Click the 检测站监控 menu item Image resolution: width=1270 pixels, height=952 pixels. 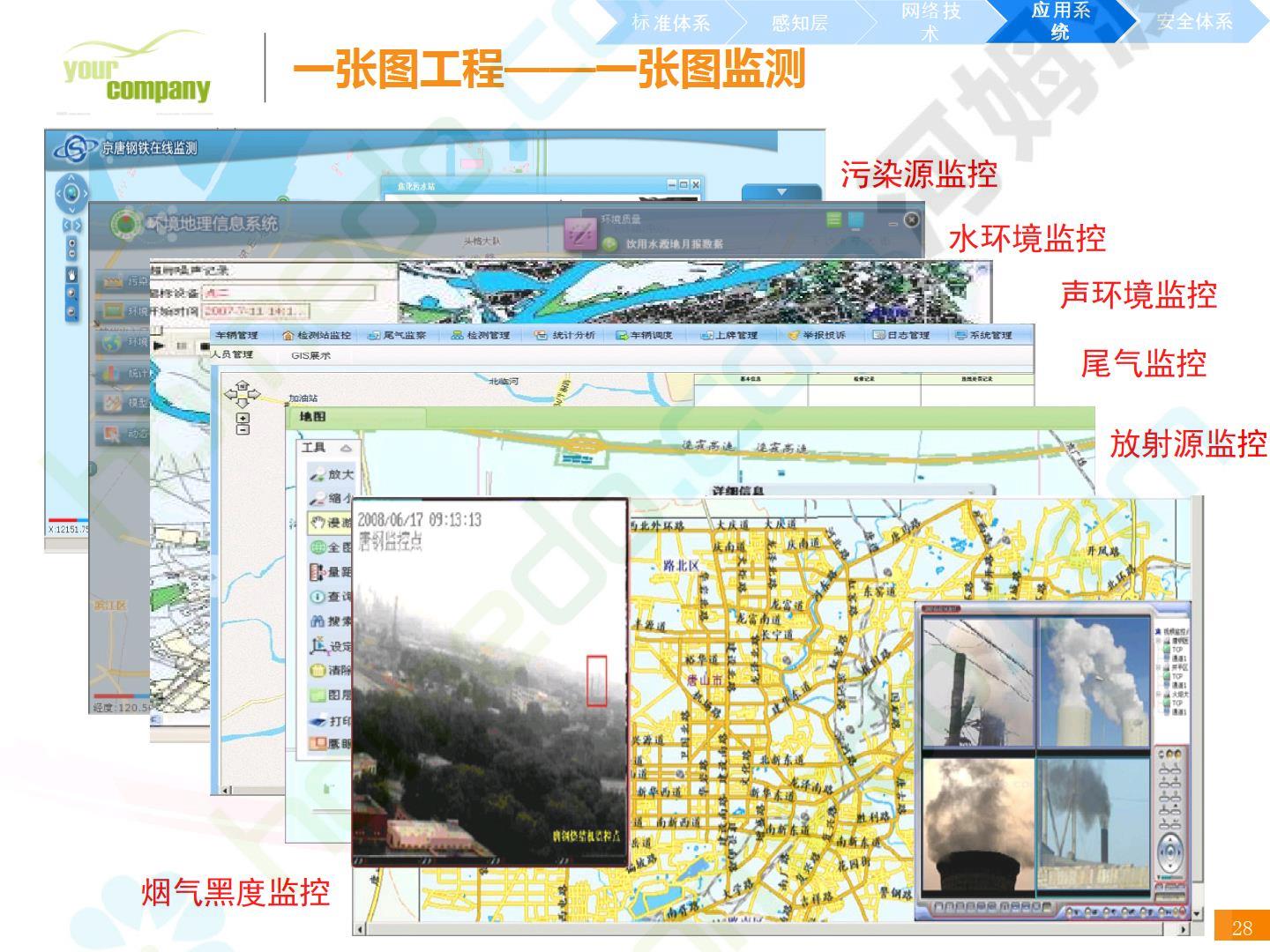coord(316,336)
